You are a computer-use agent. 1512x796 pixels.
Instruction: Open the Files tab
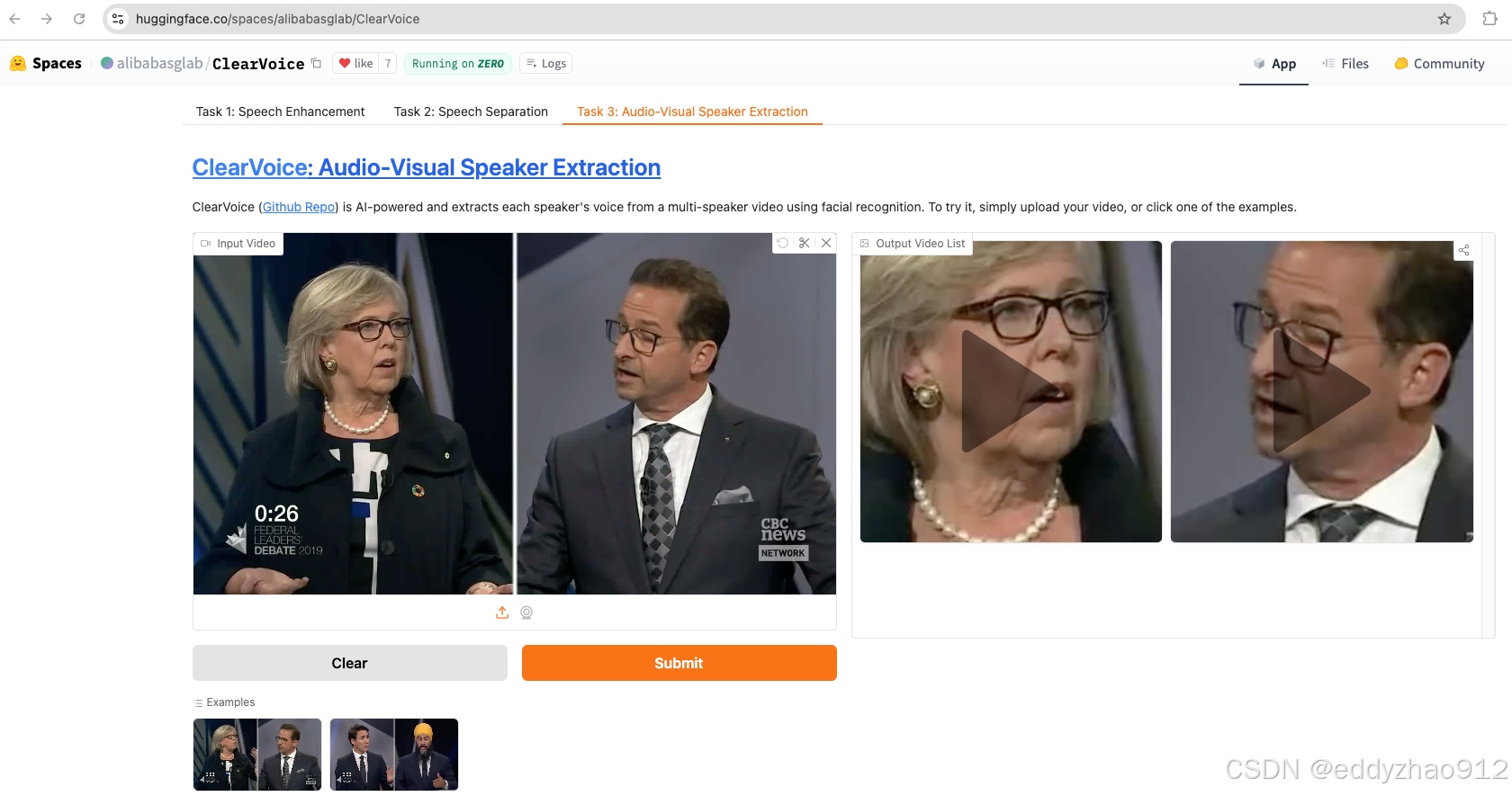[x=1345, y=64]
